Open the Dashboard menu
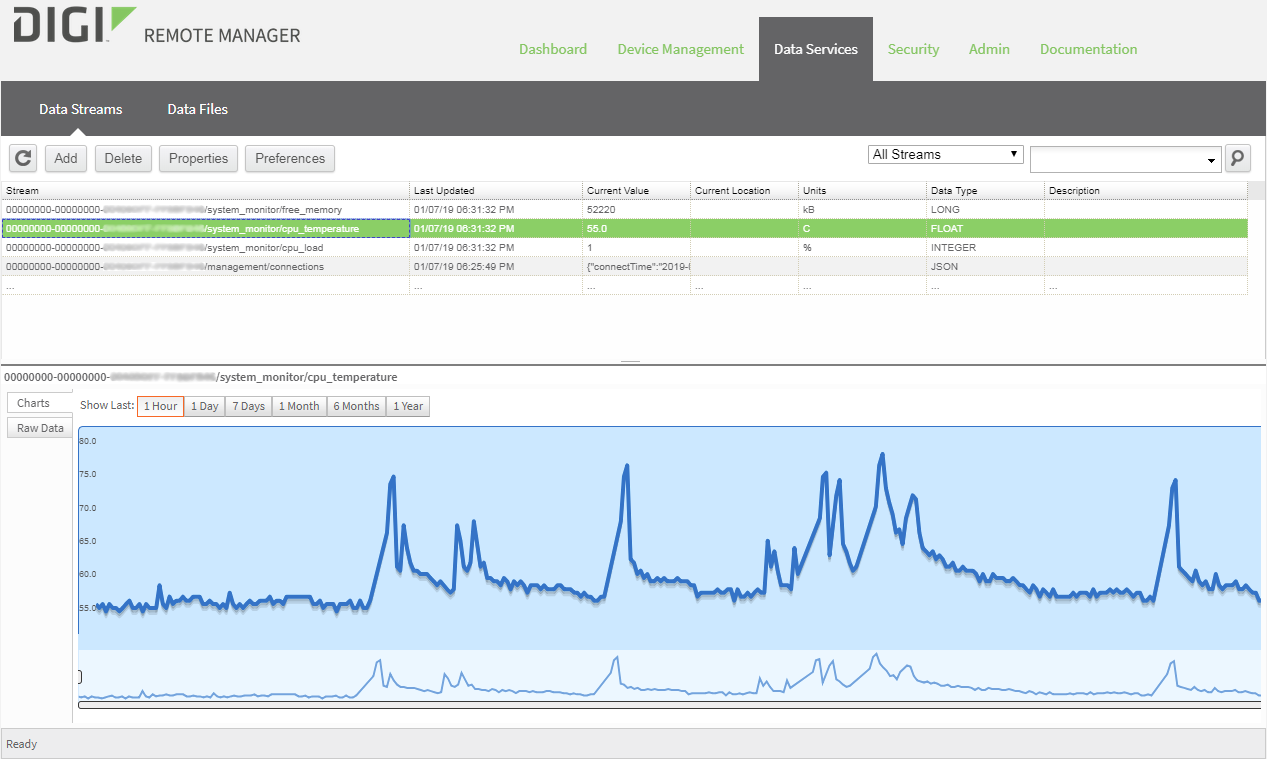Screen dimensions: 1267x759 point(553,49)
